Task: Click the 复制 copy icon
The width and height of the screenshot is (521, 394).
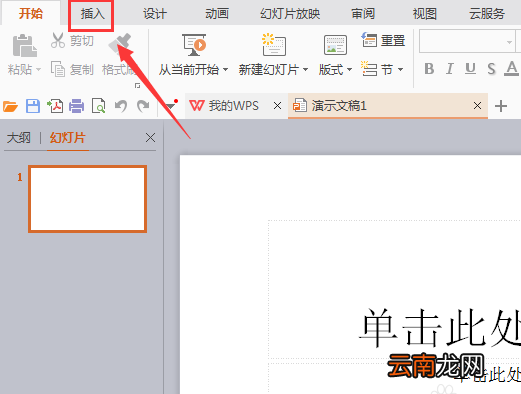Action: [x=58, y=69]
